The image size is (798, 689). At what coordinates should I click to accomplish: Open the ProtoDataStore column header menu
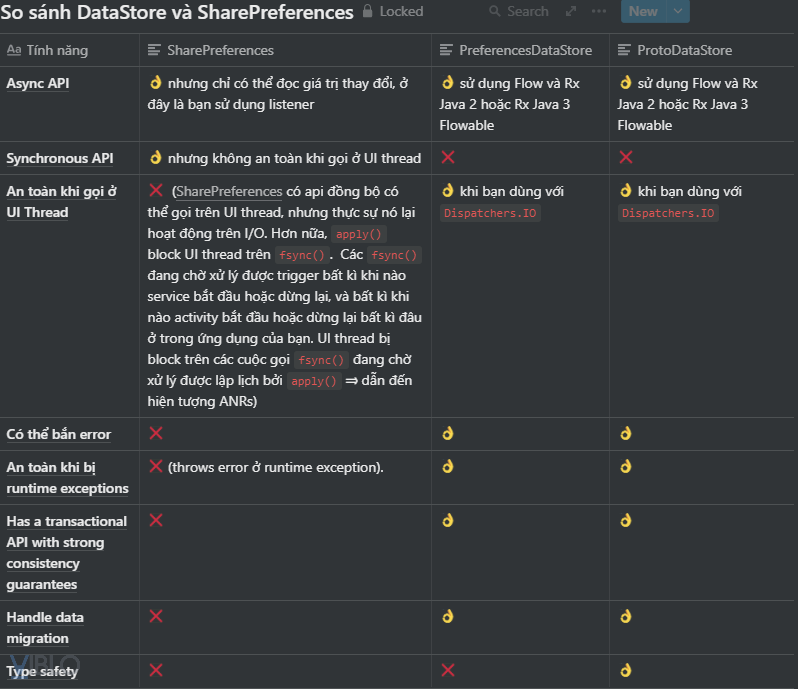point(685,50)
